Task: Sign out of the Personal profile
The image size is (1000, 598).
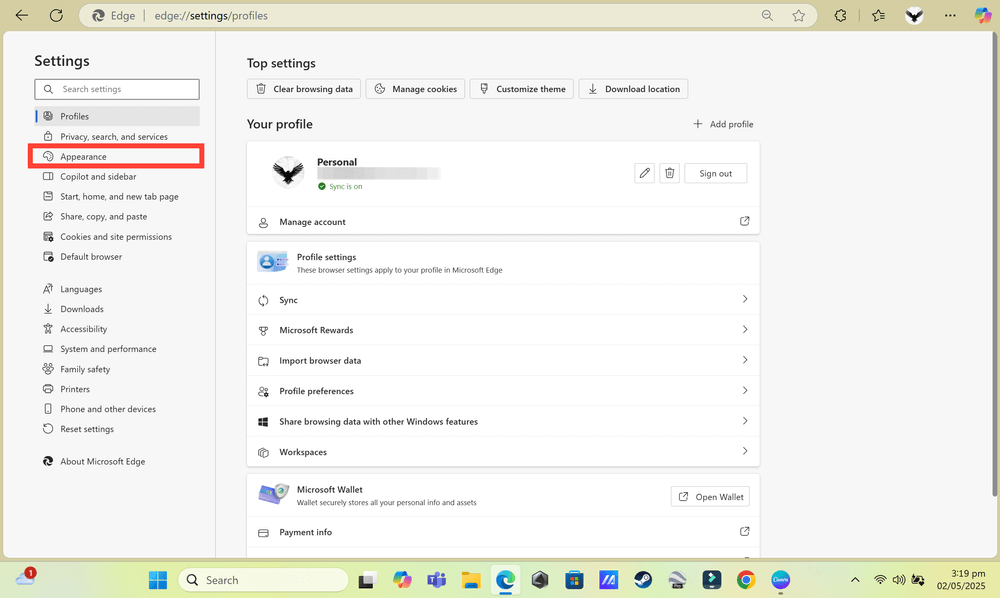Action: tap(716, 173)
